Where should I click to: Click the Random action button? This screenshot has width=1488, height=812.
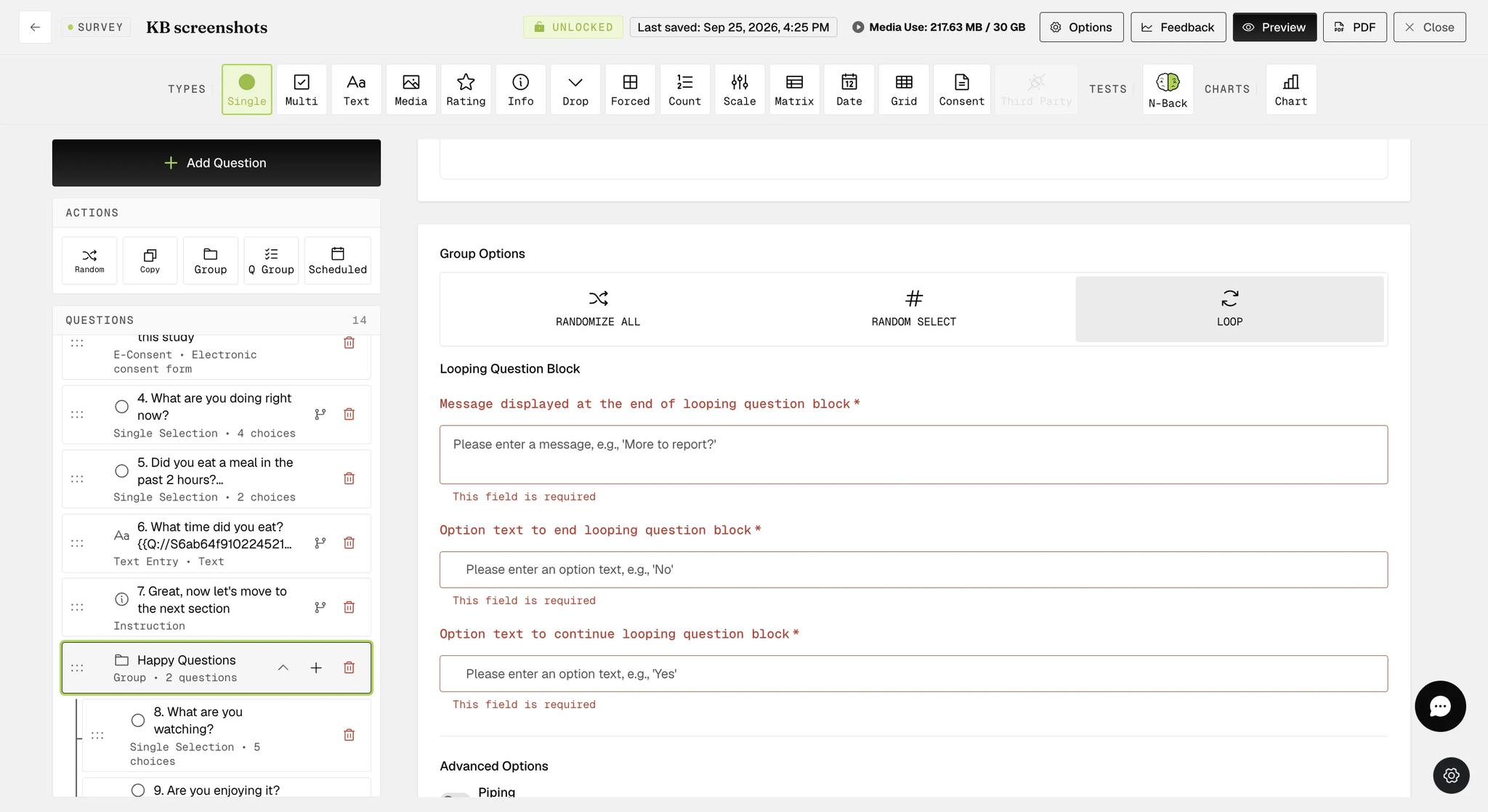pyautogui.click(x=89, y=261)
